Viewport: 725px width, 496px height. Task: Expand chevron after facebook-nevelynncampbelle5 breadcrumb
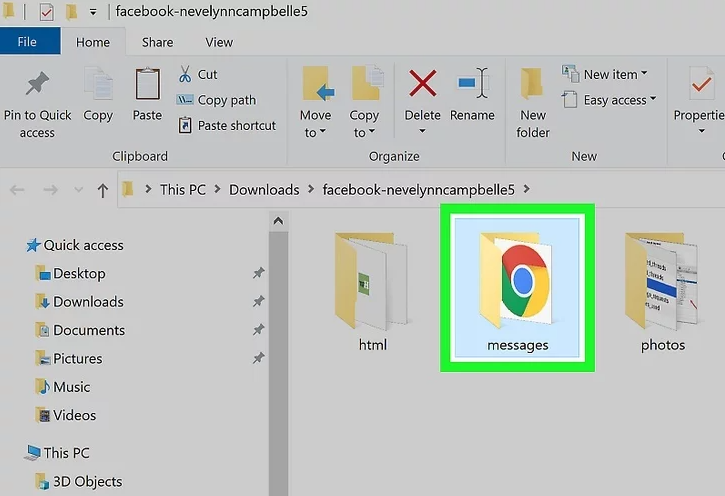[527, 189]
